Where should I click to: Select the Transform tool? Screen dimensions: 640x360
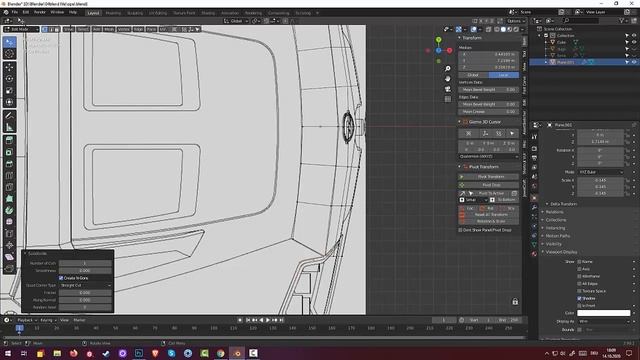[x=9, y=102]
